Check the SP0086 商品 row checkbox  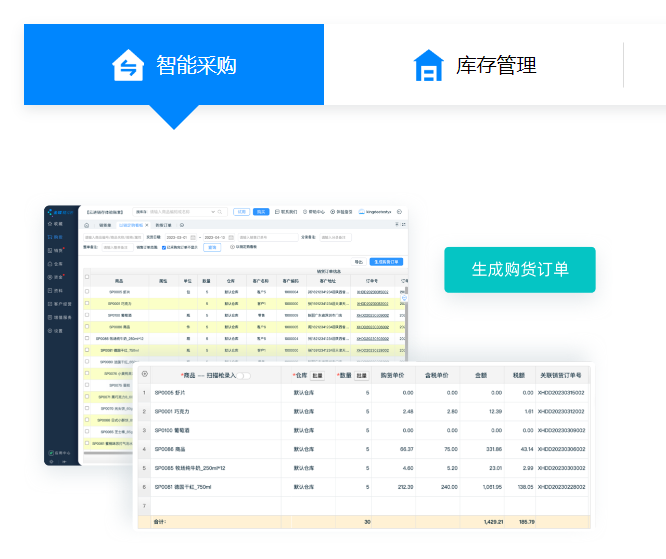[87, 327]
